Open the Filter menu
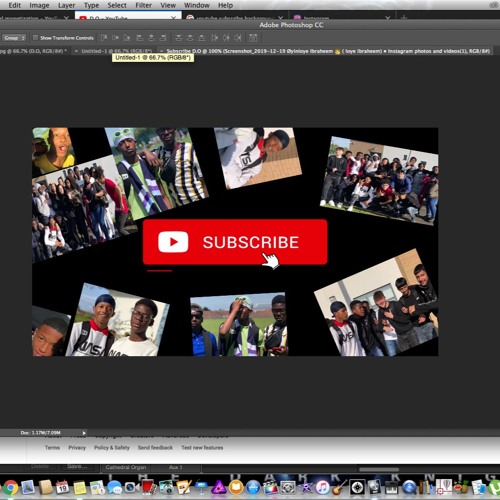 coord(143,5)
